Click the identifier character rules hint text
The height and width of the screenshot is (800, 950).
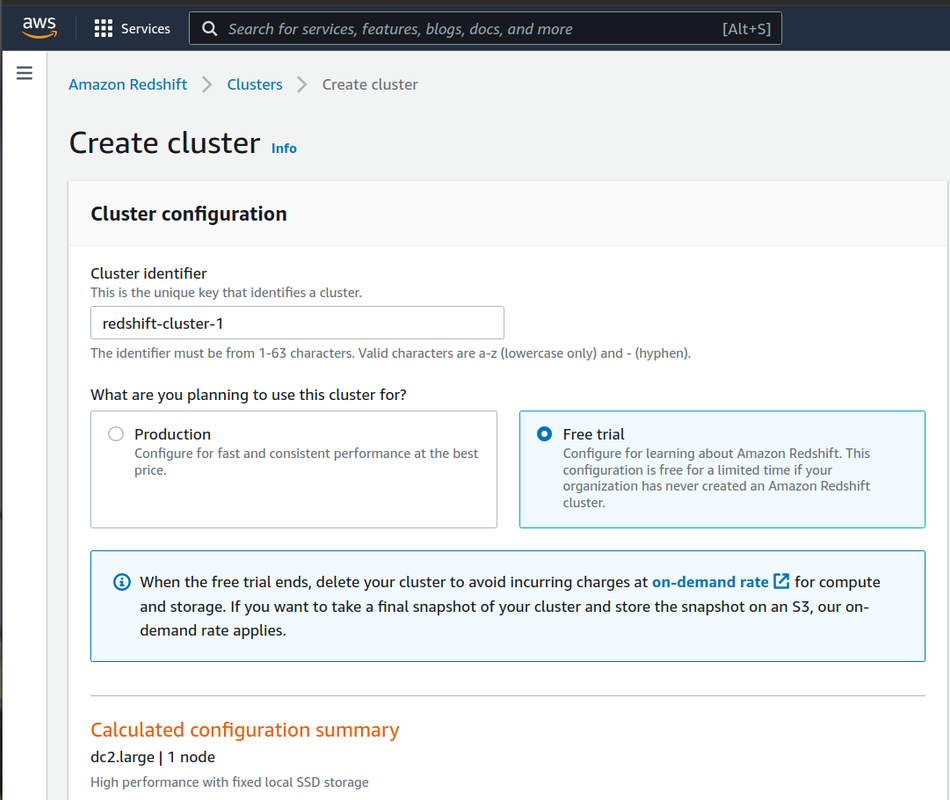pyautogui.click(x=391, y=353)
